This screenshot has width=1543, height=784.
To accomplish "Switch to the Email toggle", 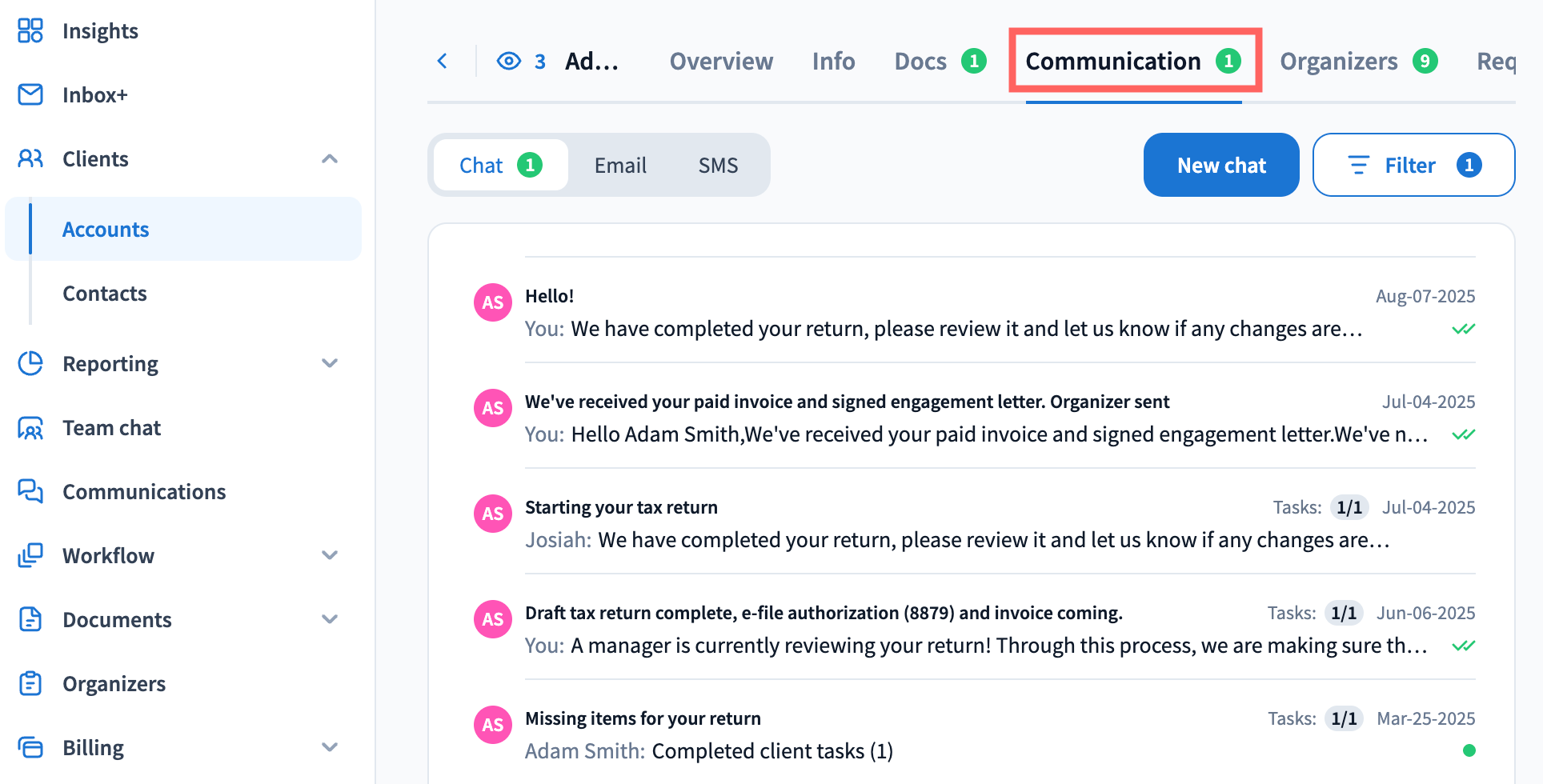I will point(620,165).
